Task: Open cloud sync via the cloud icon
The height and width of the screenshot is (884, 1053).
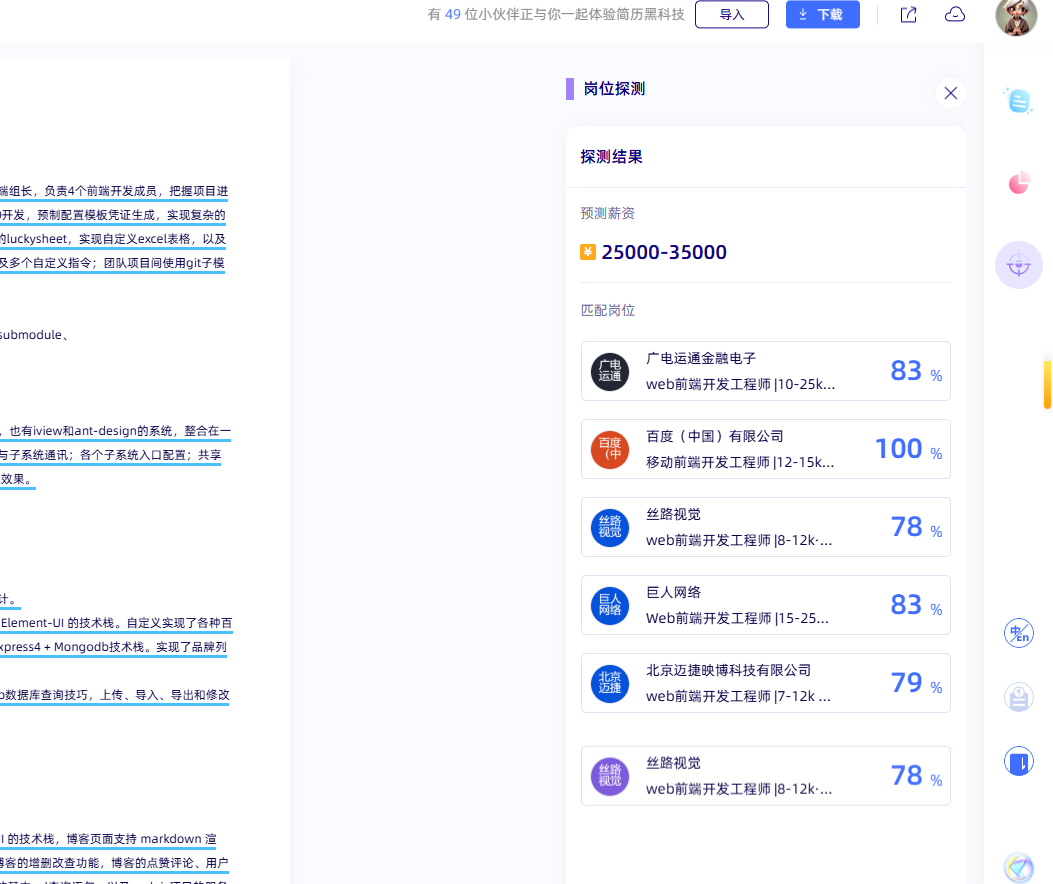Action: [954, 14]
